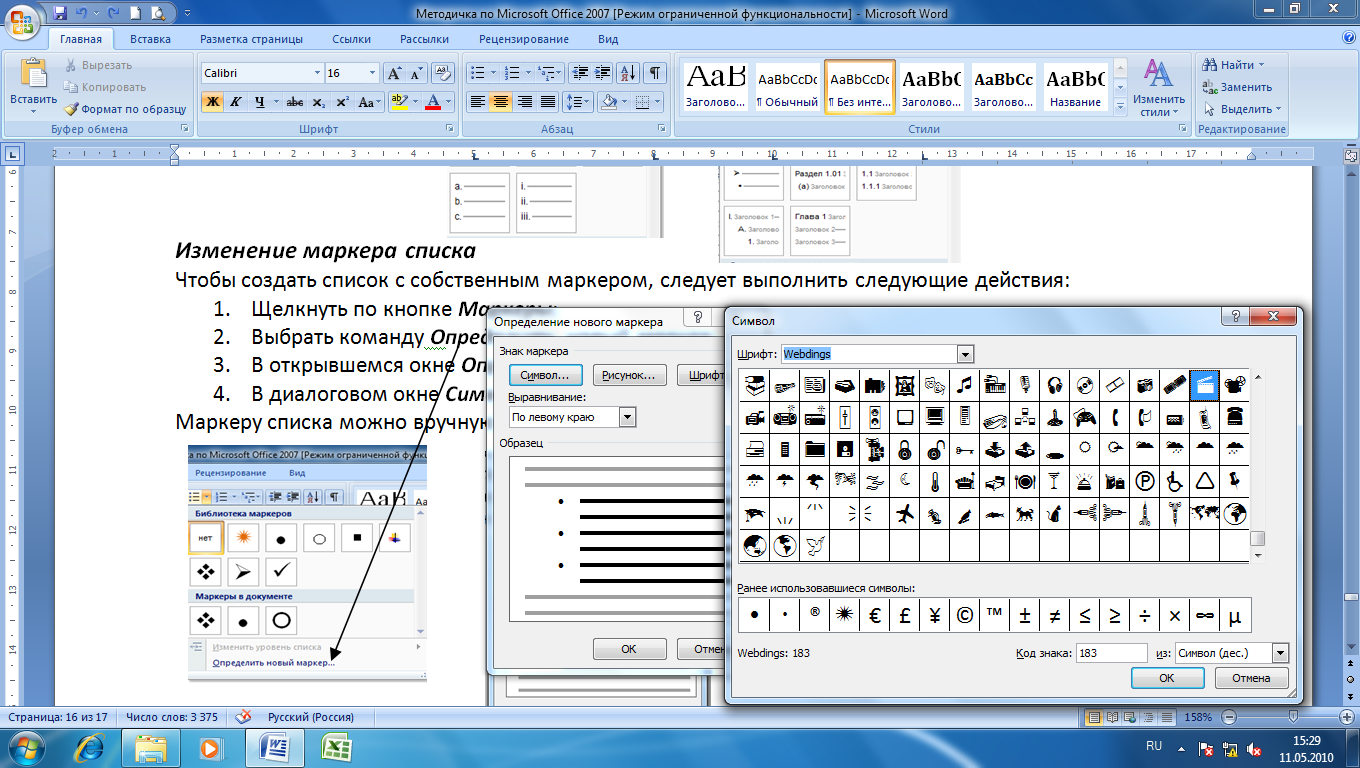1360x768 pixels.
Task: Expand the Calibri font name dropdown
Action: click(x=317, y=73)
